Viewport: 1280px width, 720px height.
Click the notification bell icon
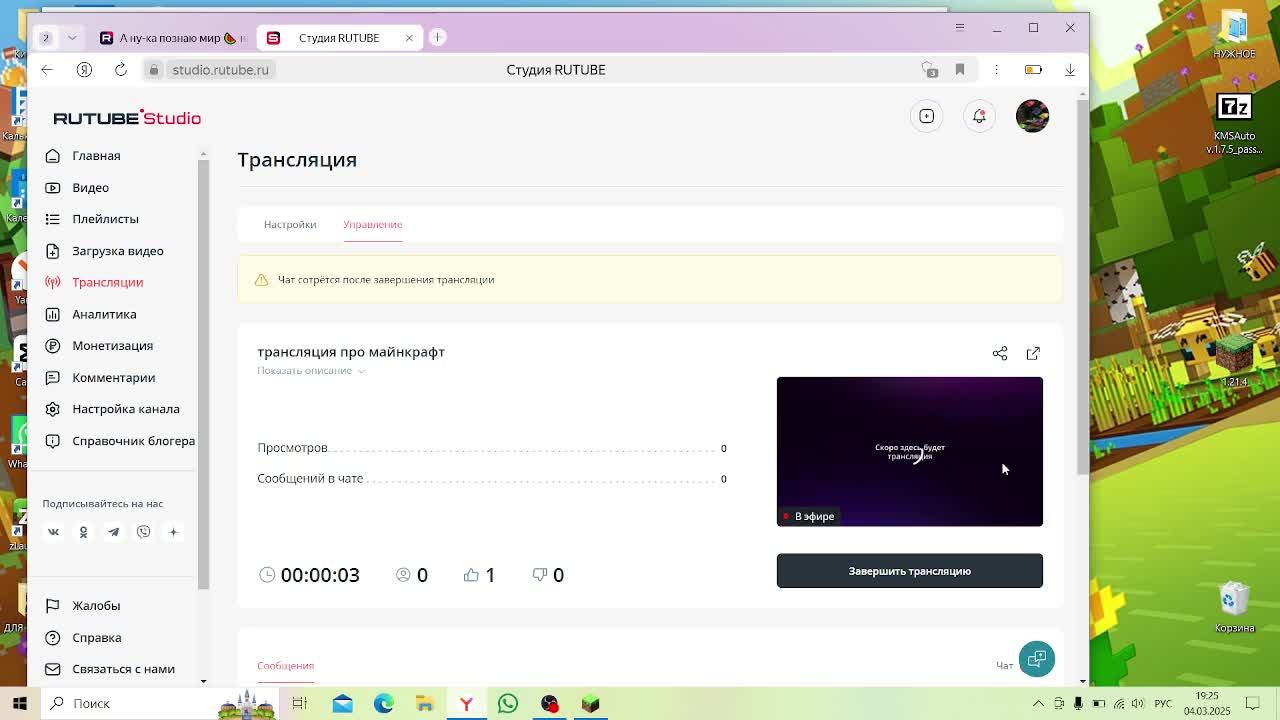click(x=979, y=115)
